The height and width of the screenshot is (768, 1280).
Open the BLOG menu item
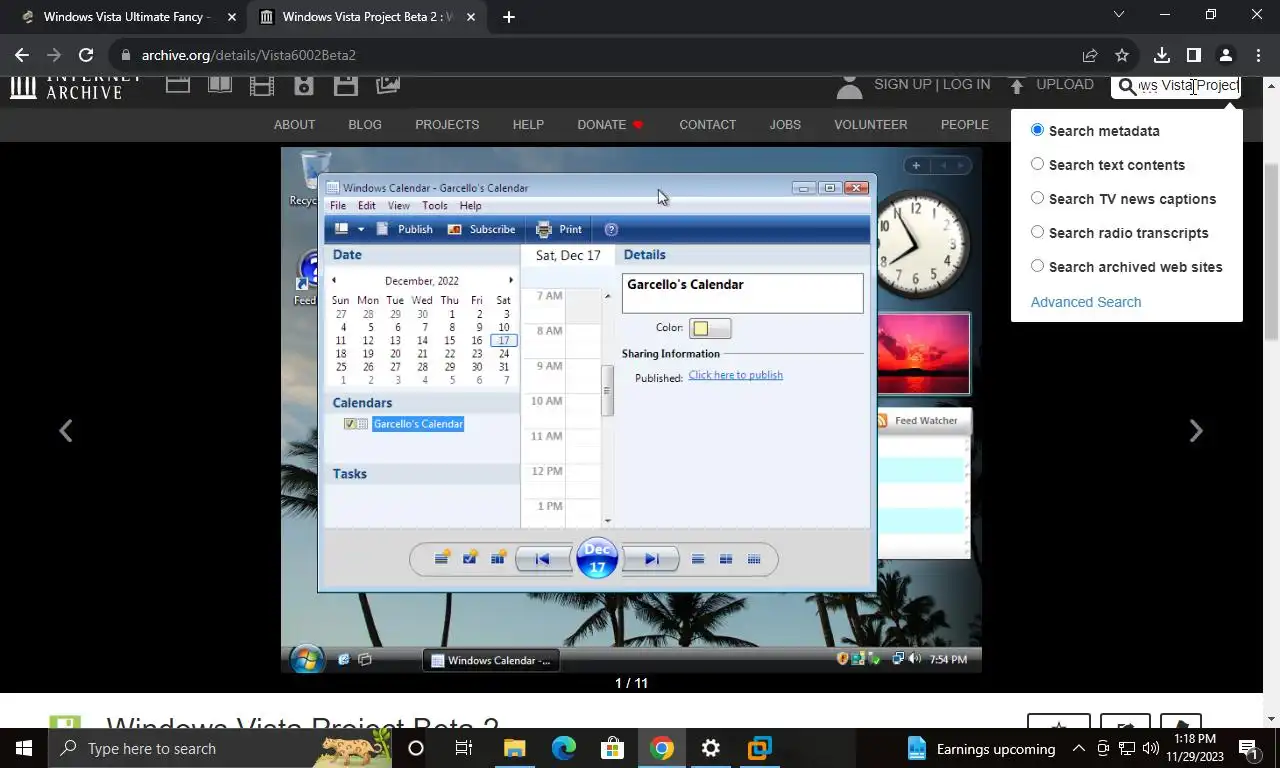365,124
